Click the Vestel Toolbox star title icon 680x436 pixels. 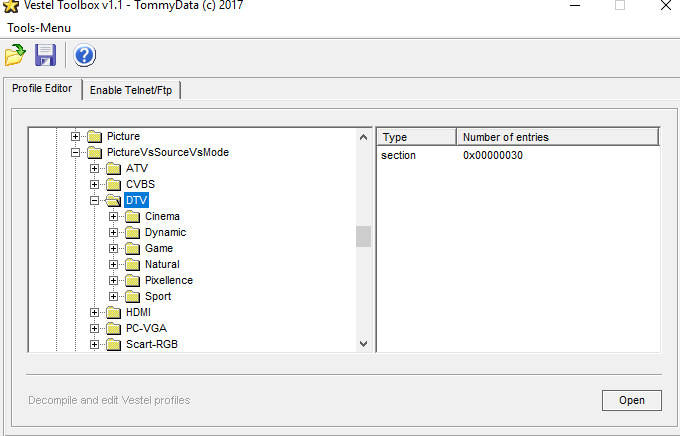pos(11,6)
